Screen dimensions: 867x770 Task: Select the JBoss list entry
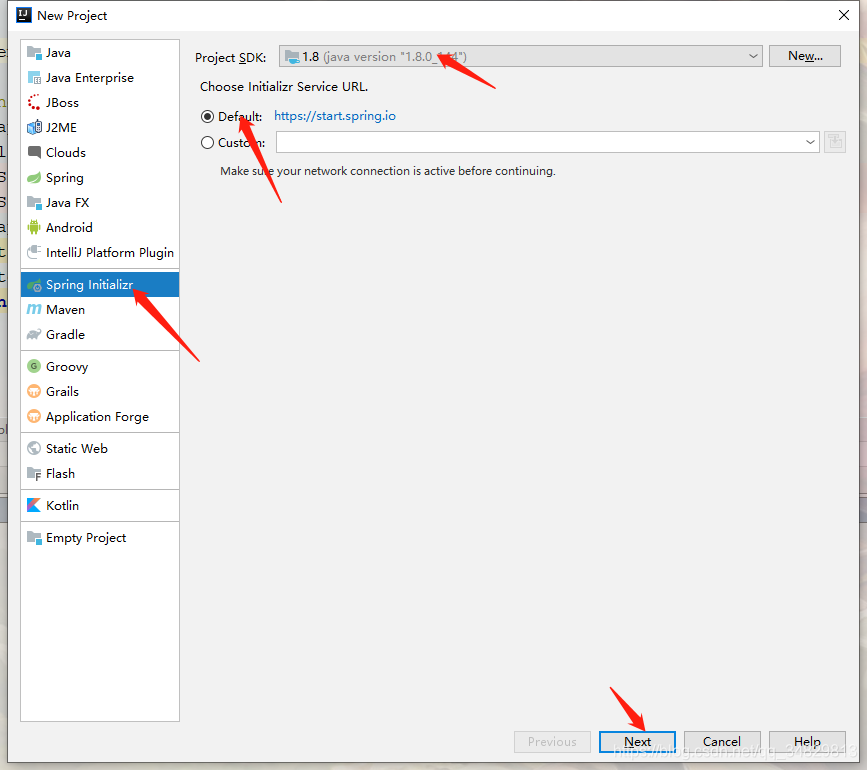pyautogui.click(x=100, y=103)
